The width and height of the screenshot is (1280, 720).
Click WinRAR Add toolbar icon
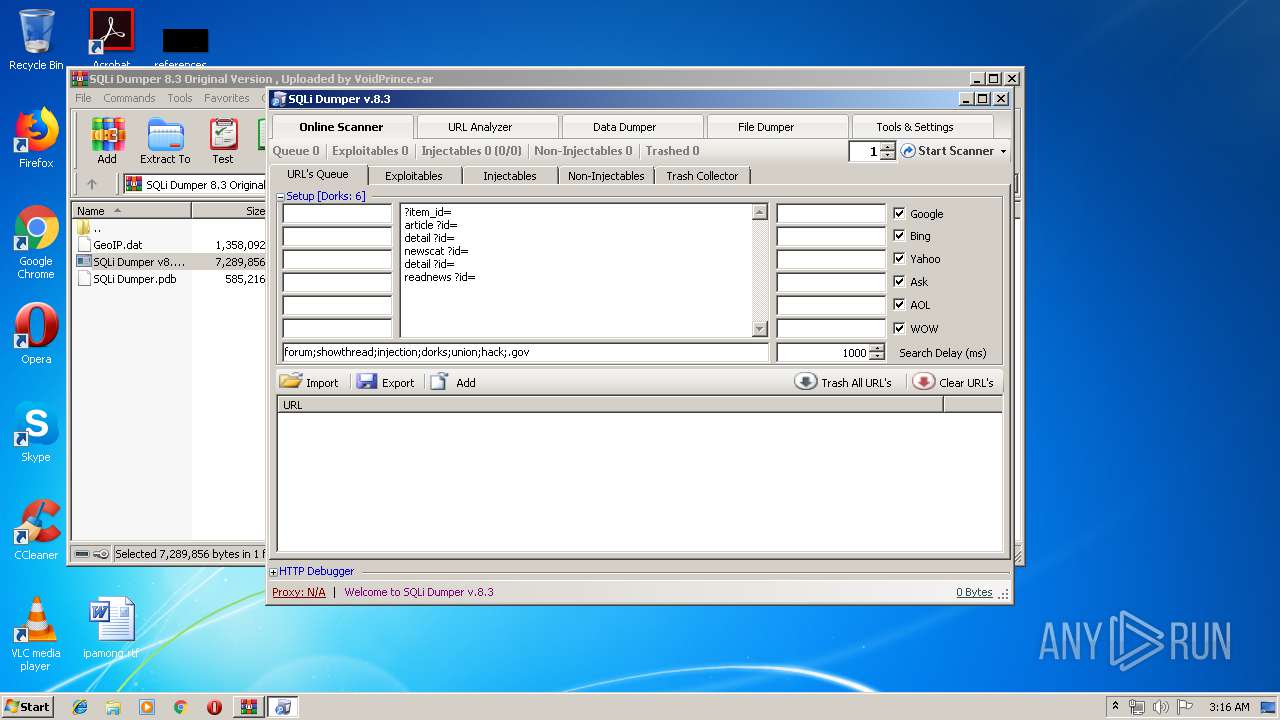[x=107, y=141]
